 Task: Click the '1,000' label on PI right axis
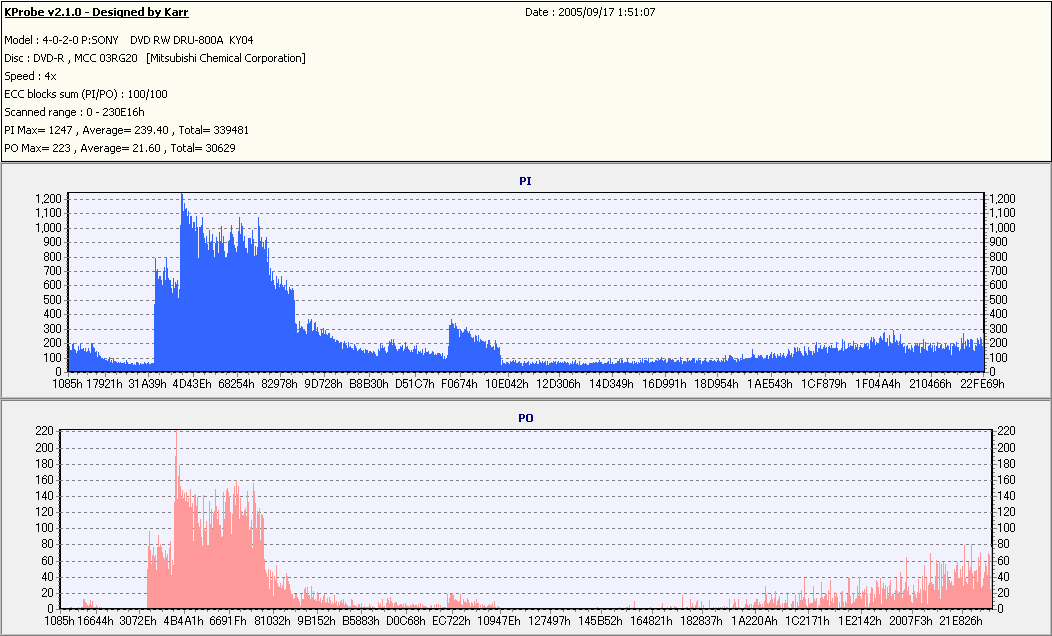click(x=1002, y=227)
